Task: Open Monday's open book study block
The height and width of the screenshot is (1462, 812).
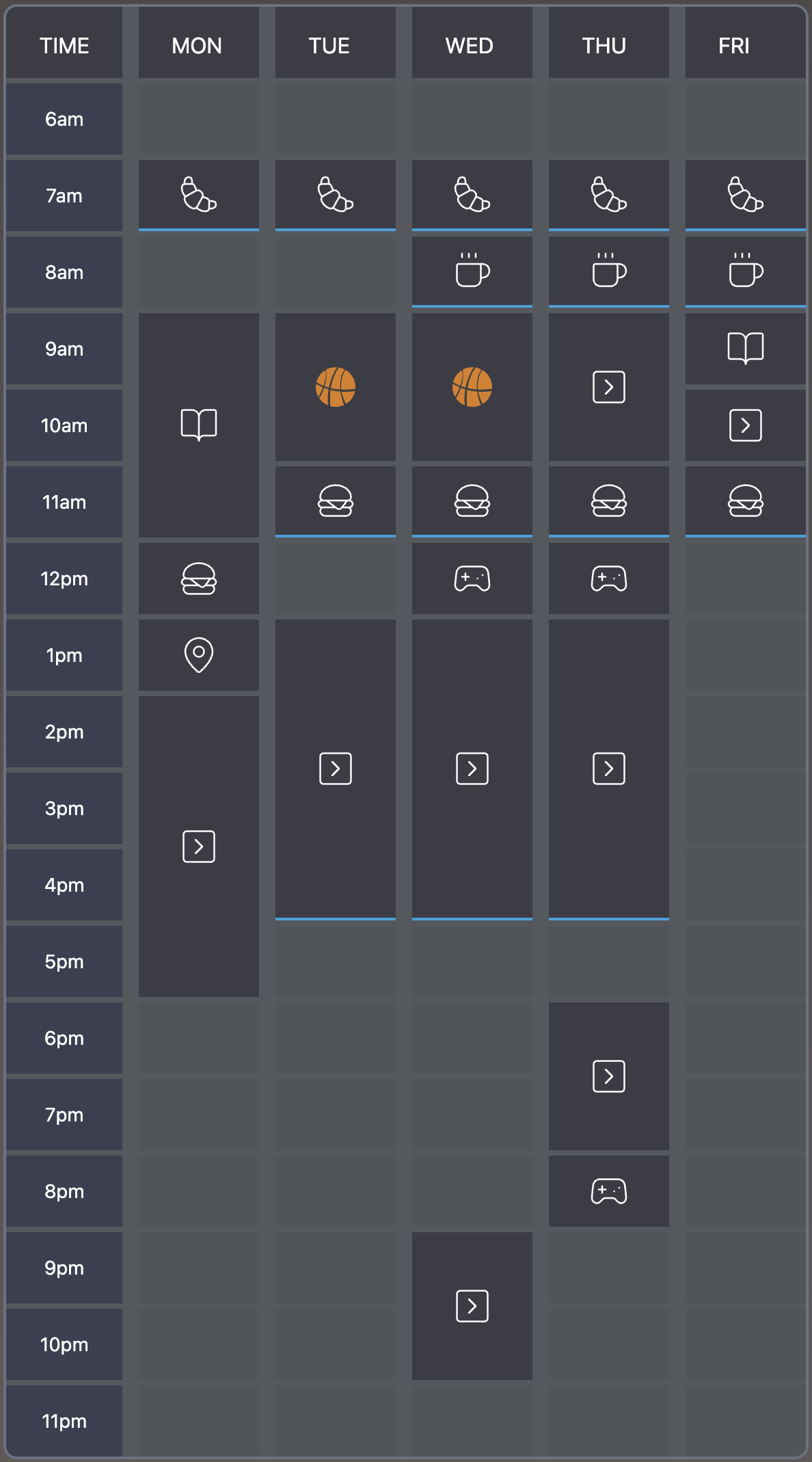Action: pos(199,425)
